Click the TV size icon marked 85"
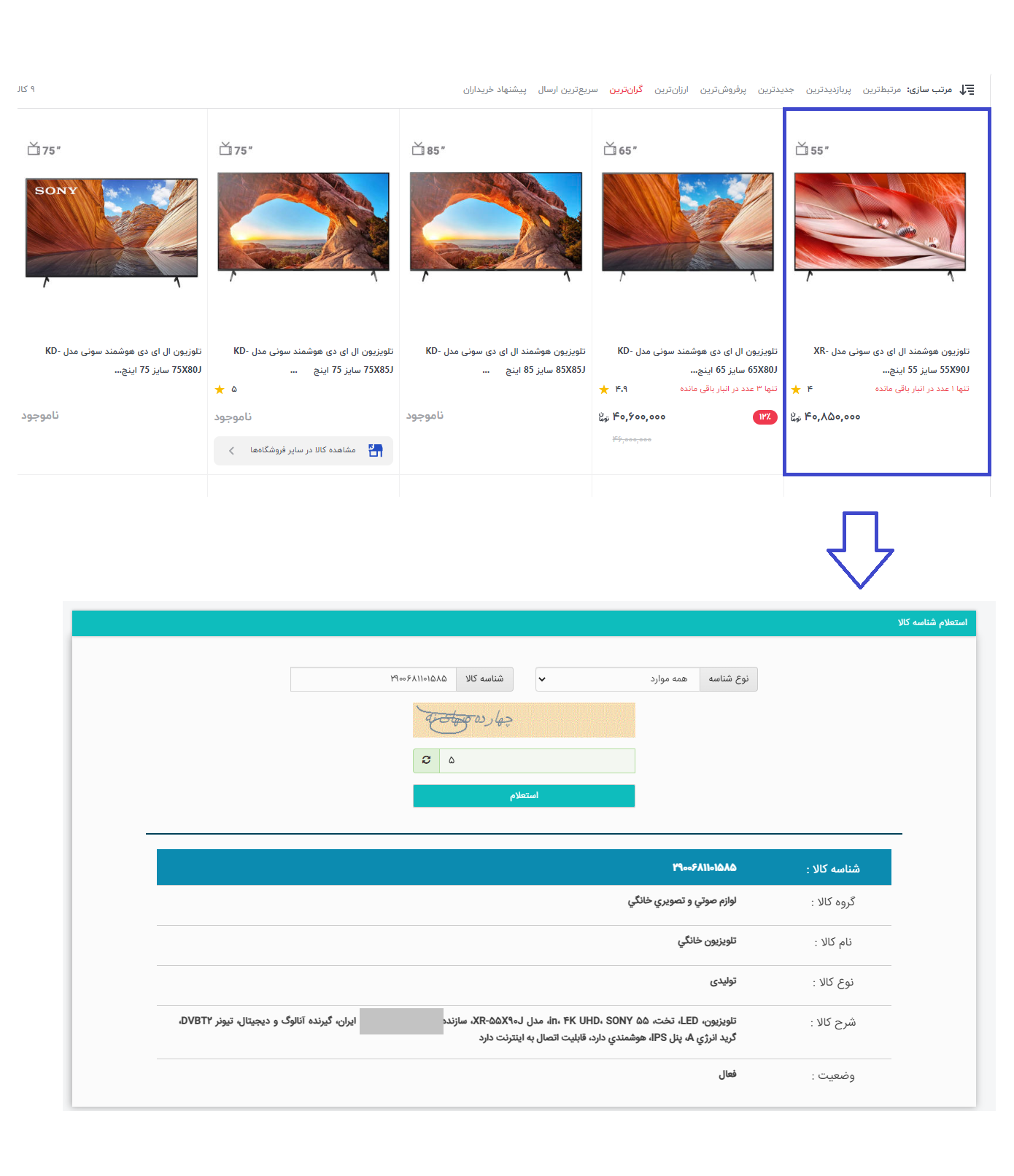 [418, 149]
